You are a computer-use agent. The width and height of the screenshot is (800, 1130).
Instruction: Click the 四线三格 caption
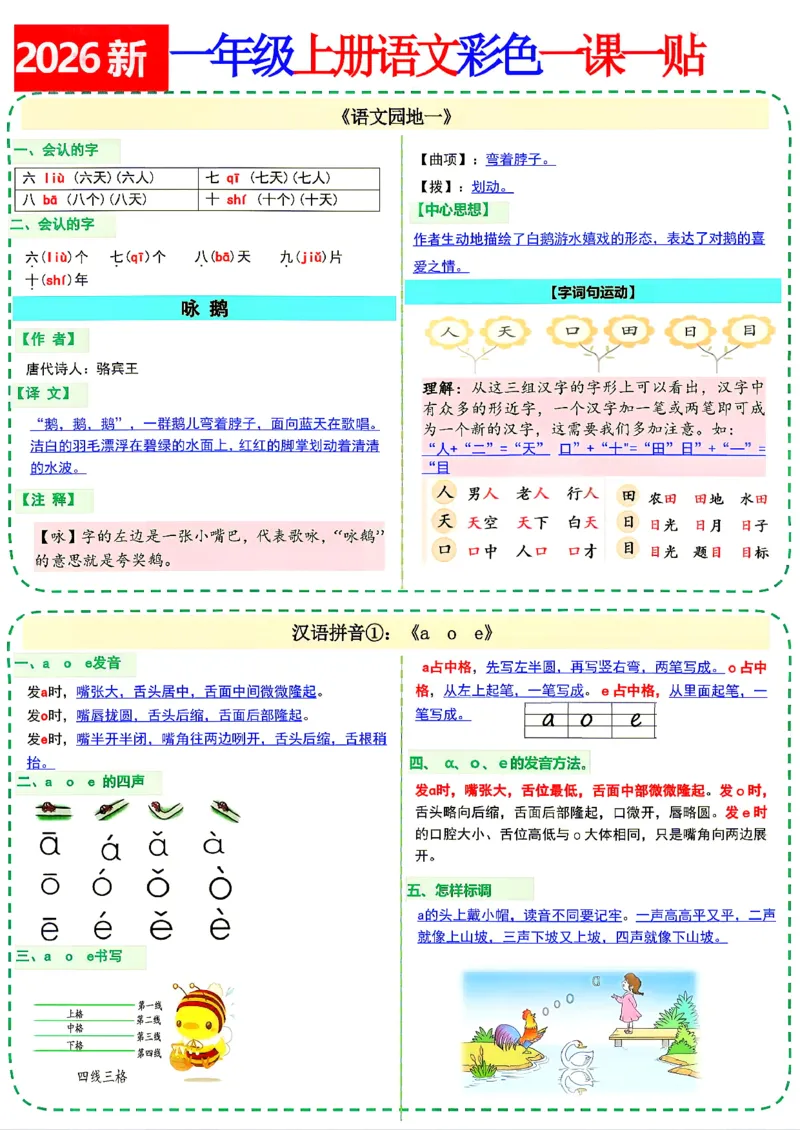[102, 1077]
